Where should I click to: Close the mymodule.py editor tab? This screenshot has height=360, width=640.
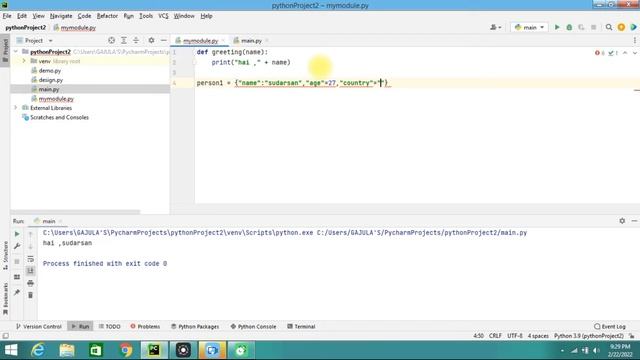[x=223, y=40]
